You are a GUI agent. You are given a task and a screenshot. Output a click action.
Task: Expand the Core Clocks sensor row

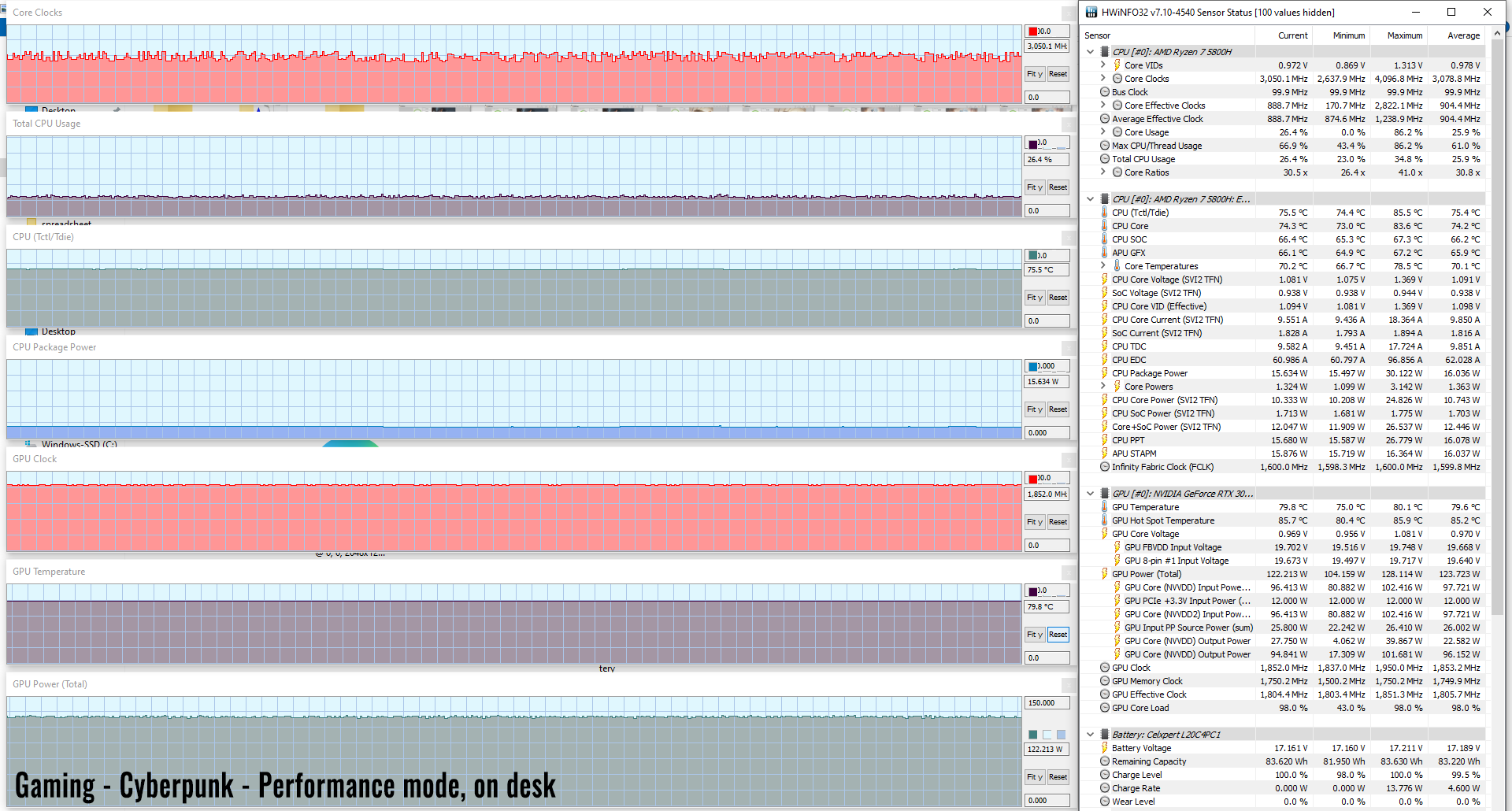pos(1103,79)
